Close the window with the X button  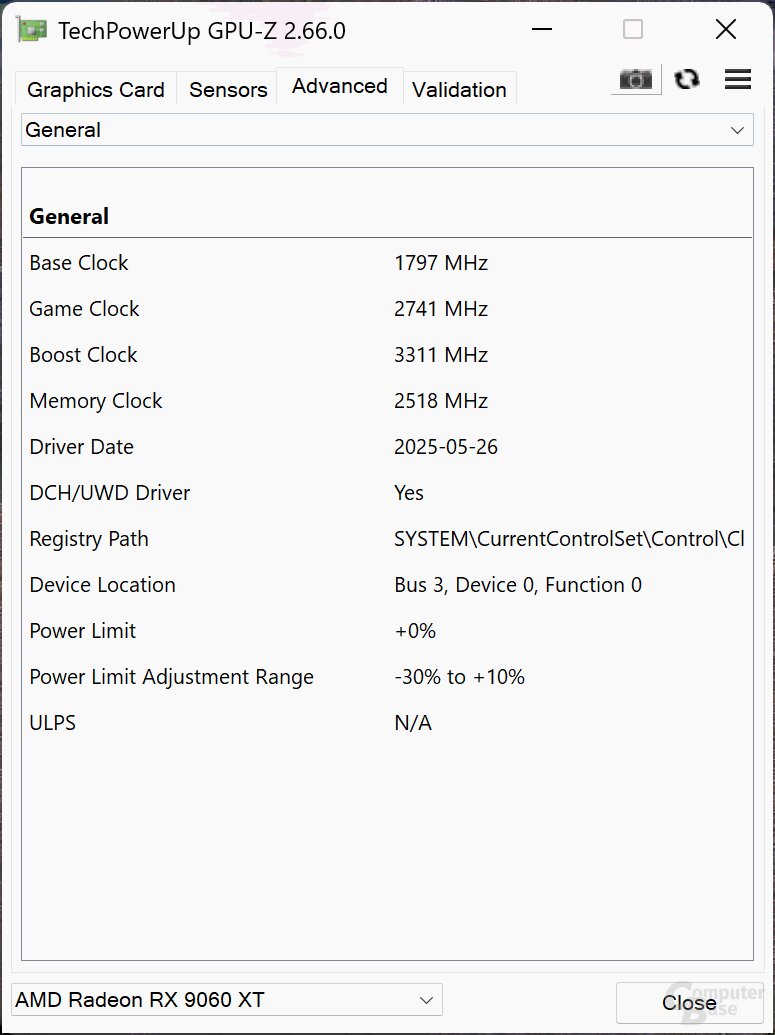(x=726, y=30)
